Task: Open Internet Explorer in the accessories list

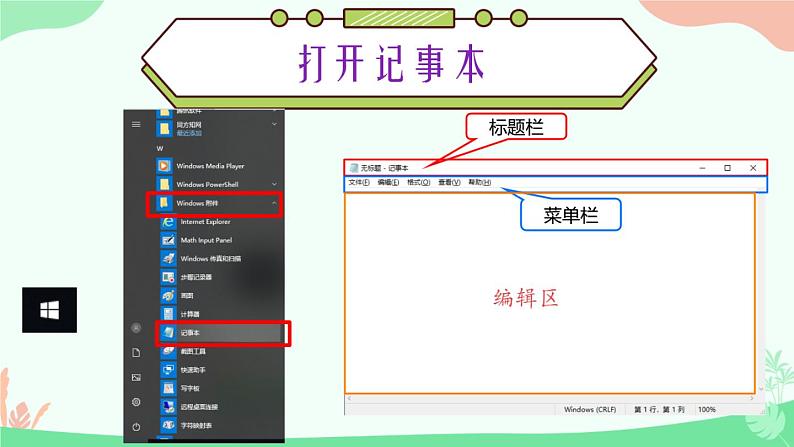Action: [x=204, y=221]
